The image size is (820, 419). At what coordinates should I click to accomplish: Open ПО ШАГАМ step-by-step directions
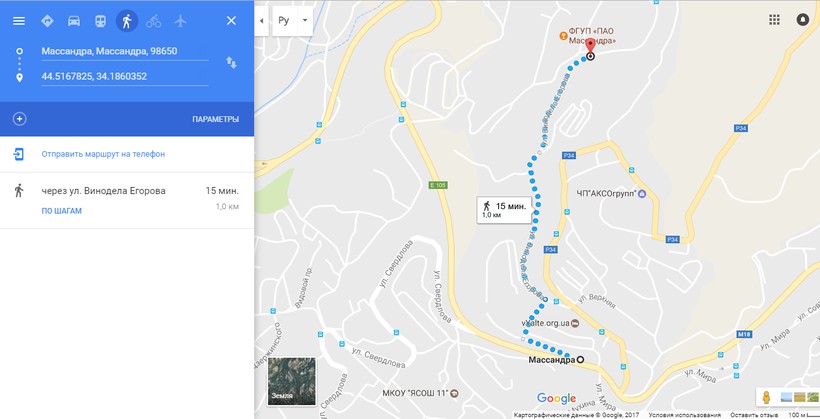(62, 211)
